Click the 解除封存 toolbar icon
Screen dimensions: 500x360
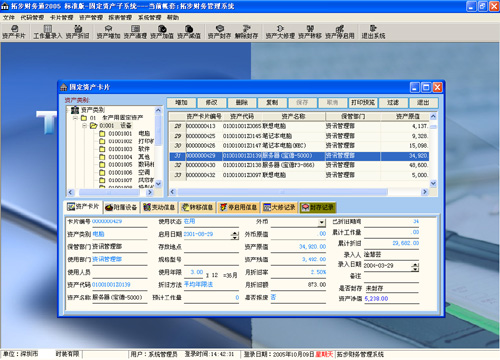tap(246, 32)
